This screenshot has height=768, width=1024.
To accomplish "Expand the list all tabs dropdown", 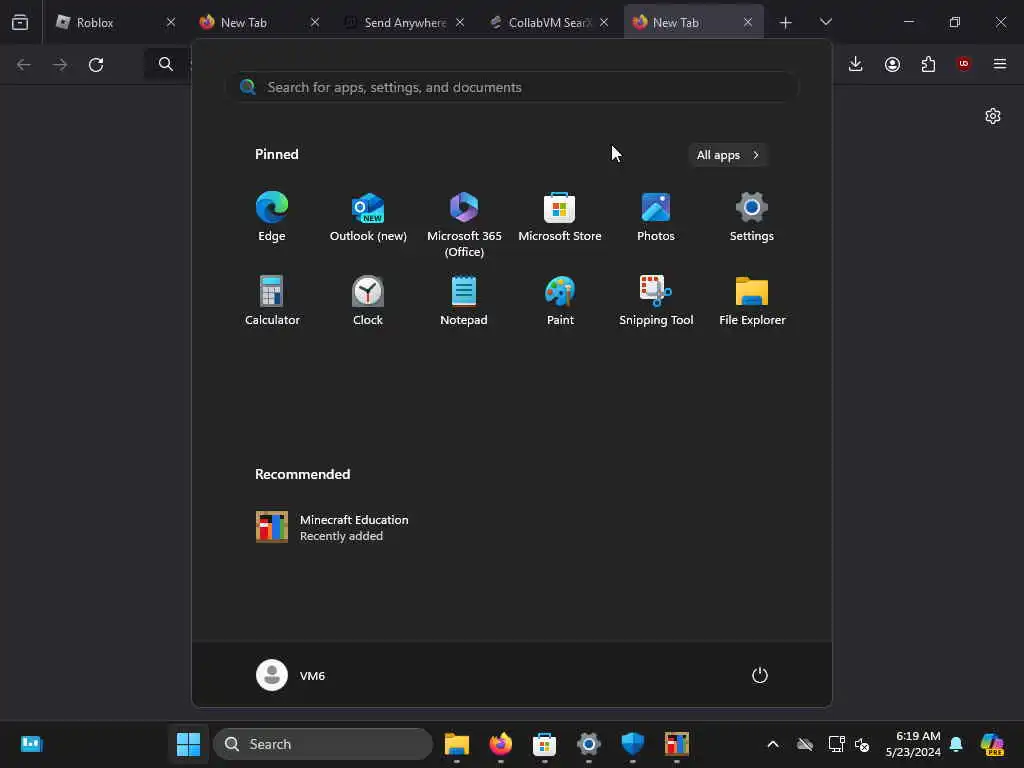I will (x=825, y=22).
